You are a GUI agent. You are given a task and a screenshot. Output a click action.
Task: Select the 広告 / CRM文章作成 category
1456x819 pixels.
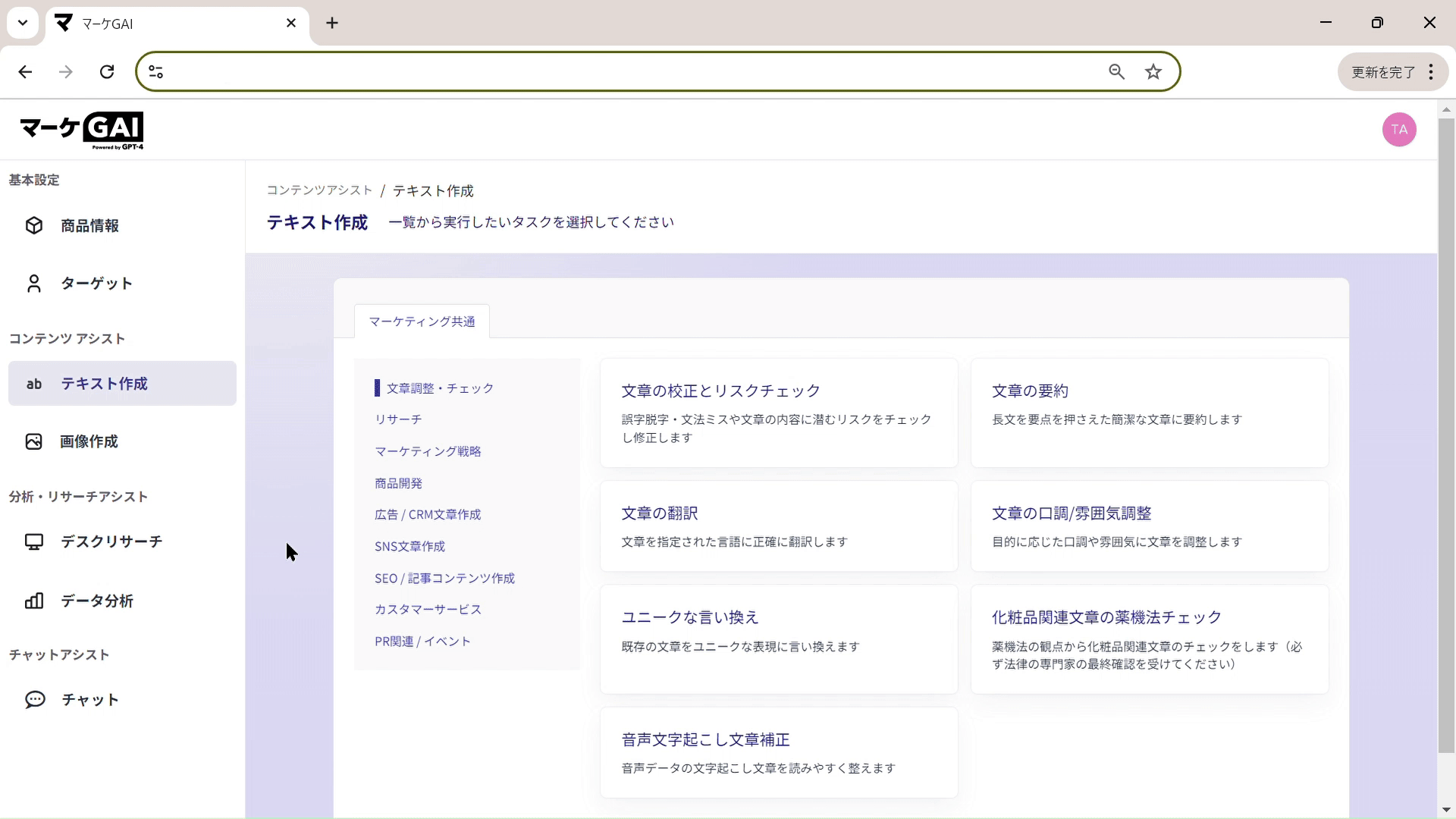(428, 514)
